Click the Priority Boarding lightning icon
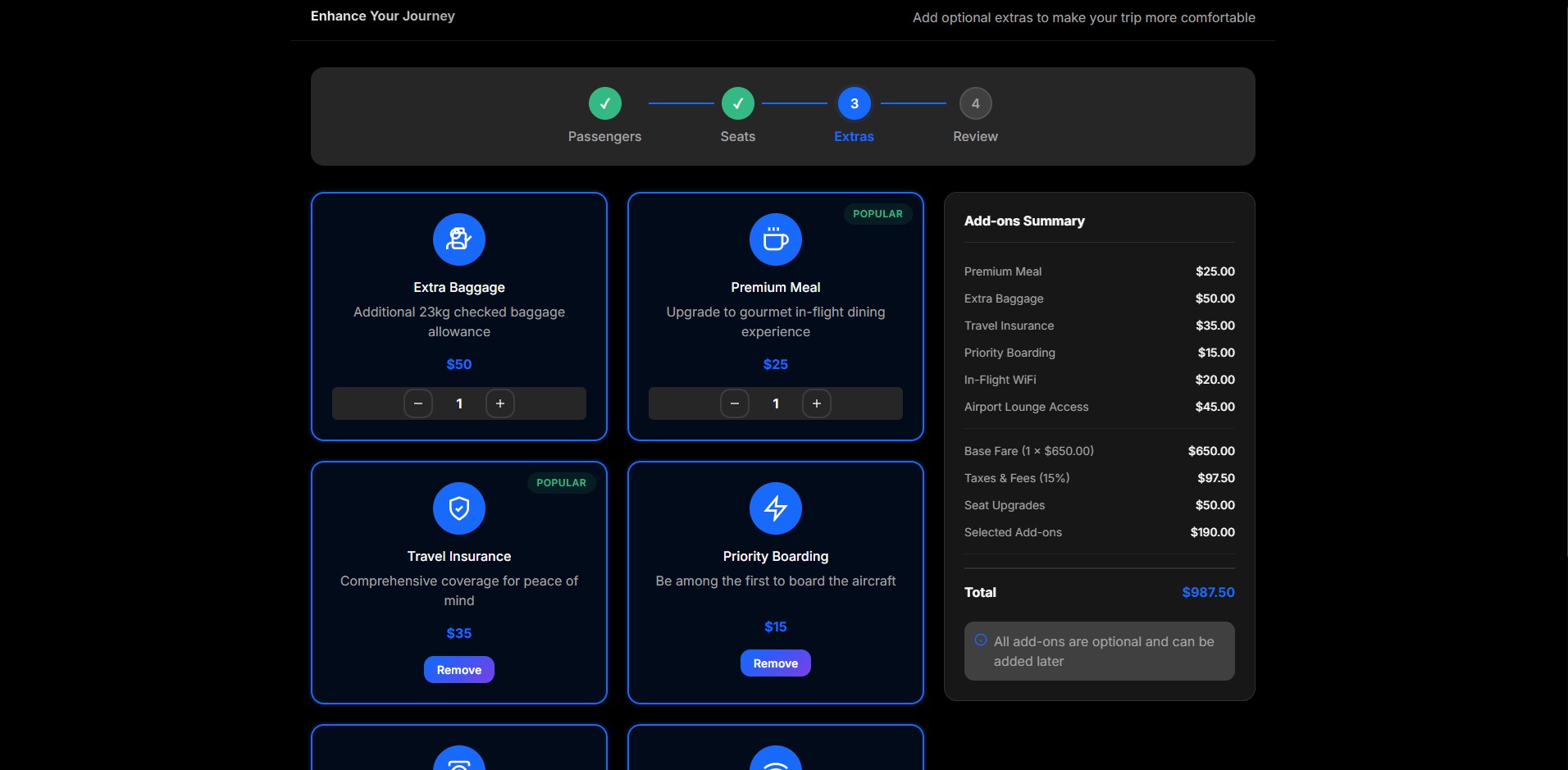Image resolution: width=1568 pixels, height=770 pixels. 775,508
